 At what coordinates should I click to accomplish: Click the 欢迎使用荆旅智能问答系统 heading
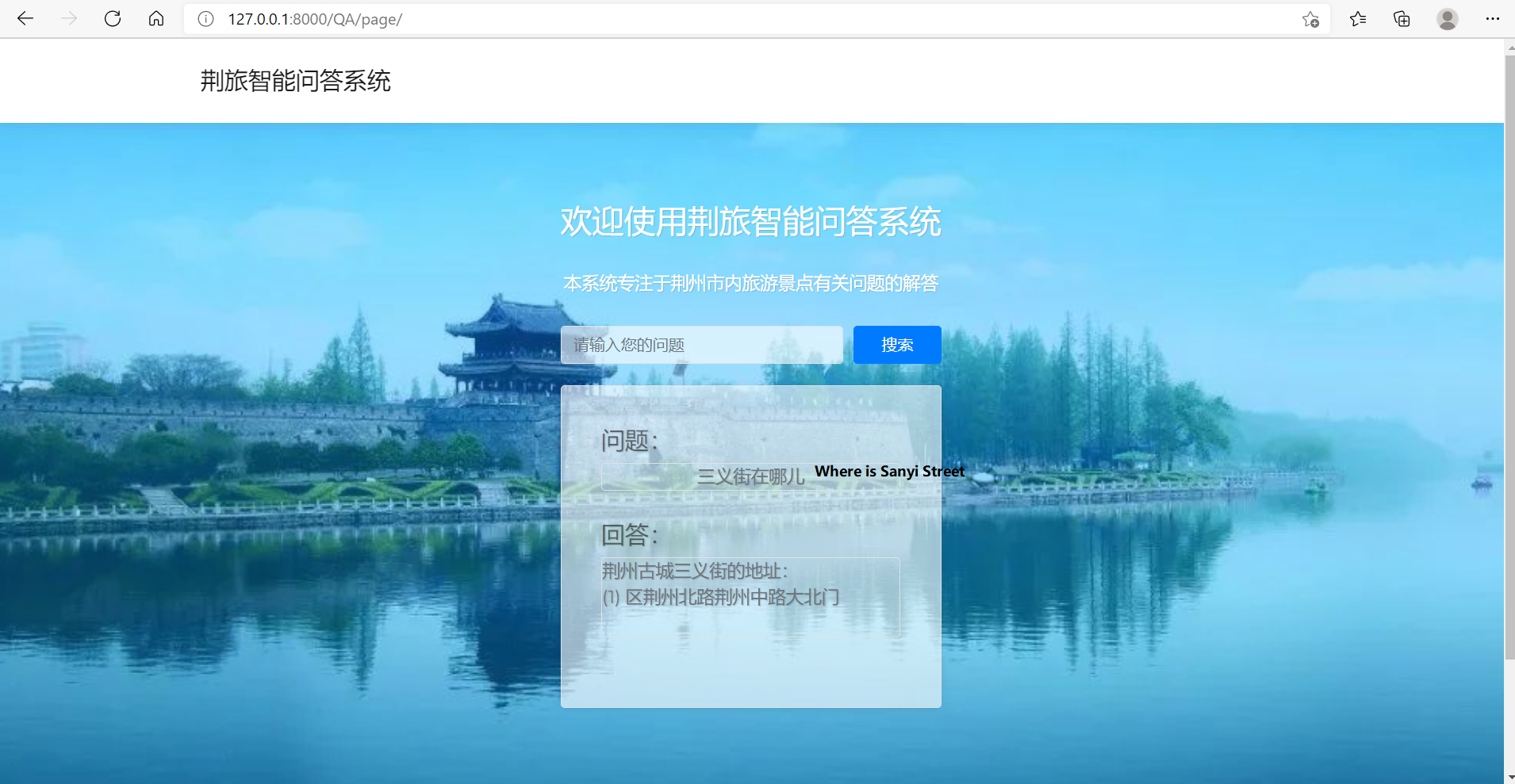750,221
